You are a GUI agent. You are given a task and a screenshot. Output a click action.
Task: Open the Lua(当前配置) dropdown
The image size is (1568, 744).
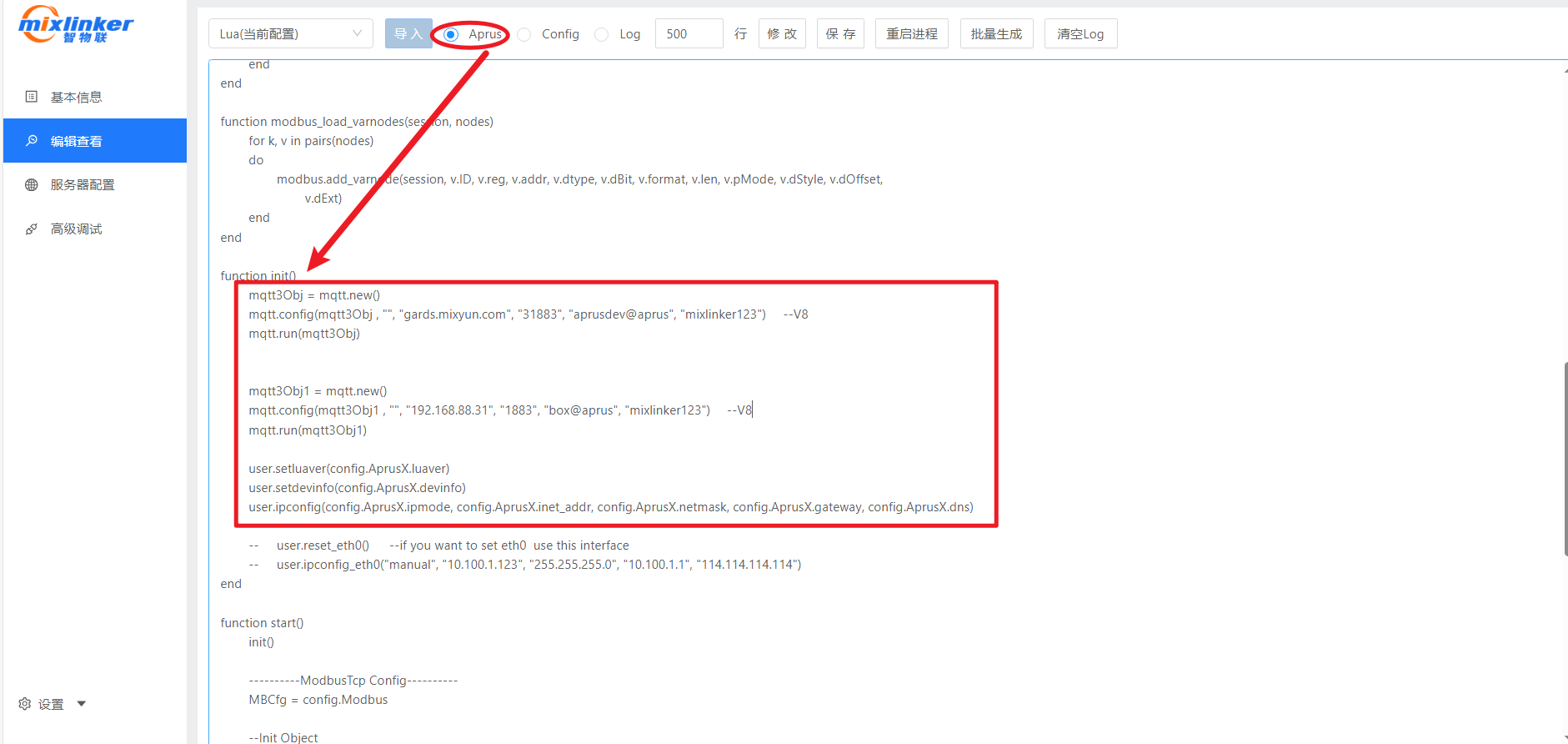click(290, 34)
